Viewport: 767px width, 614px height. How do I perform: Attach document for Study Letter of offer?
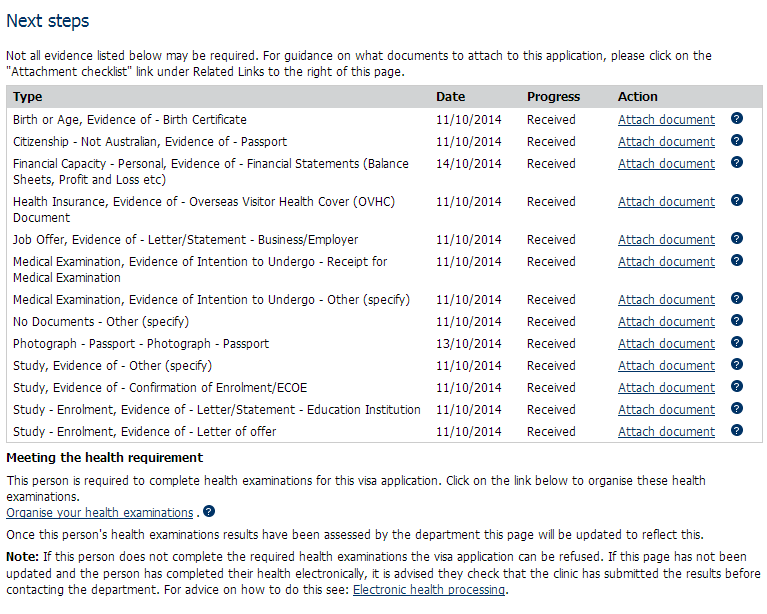[666, 432]
